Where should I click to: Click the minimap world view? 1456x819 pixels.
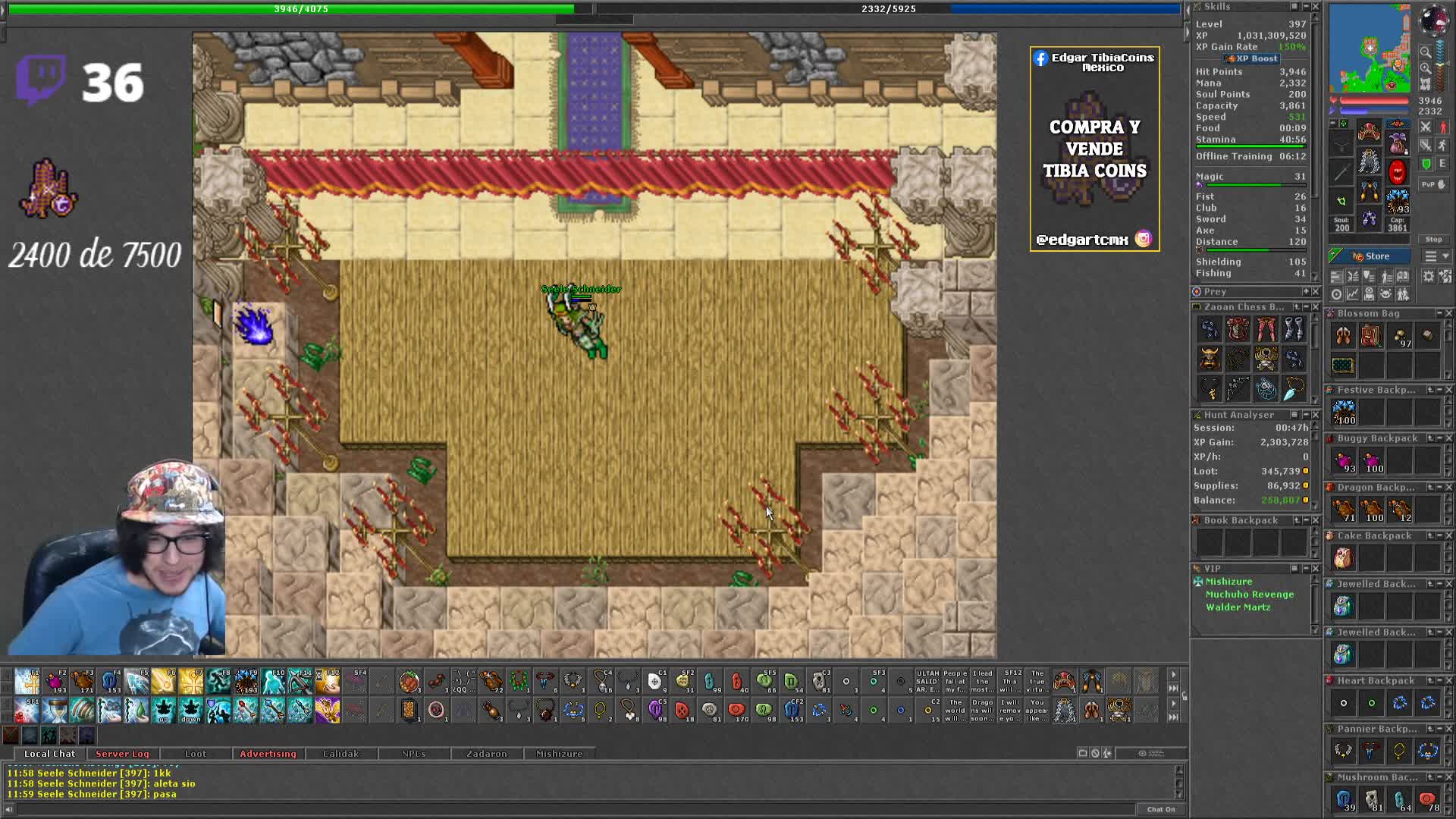click(1370, 48)
